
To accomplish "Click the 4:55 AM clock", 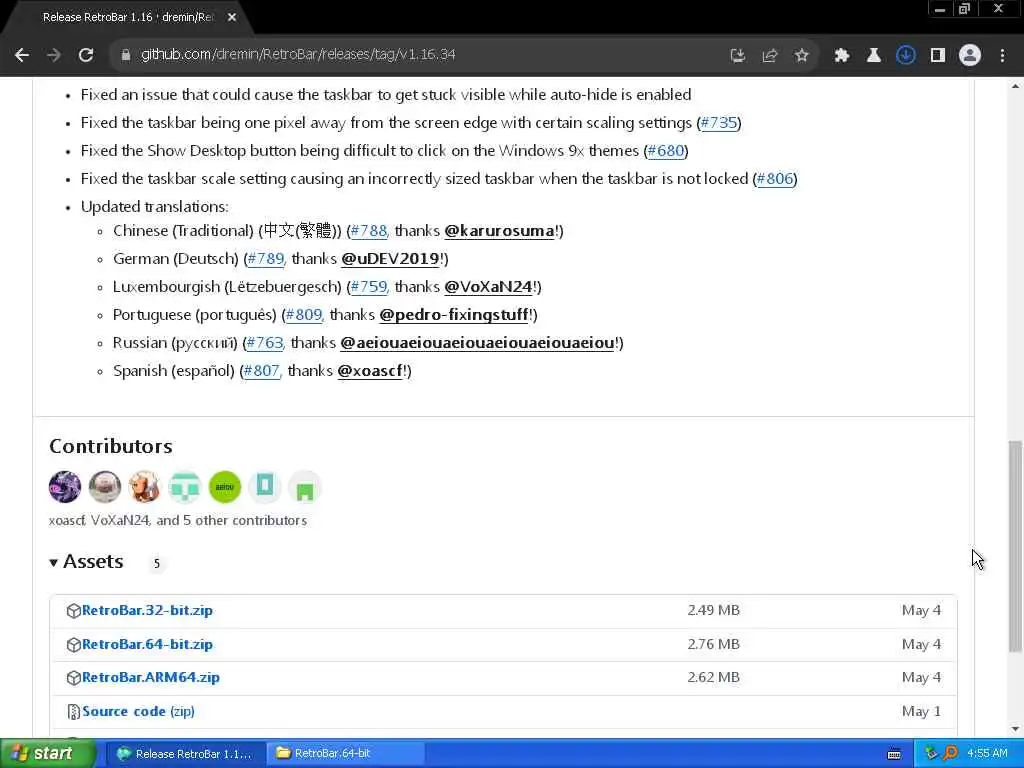I will (x=987, y=754).
